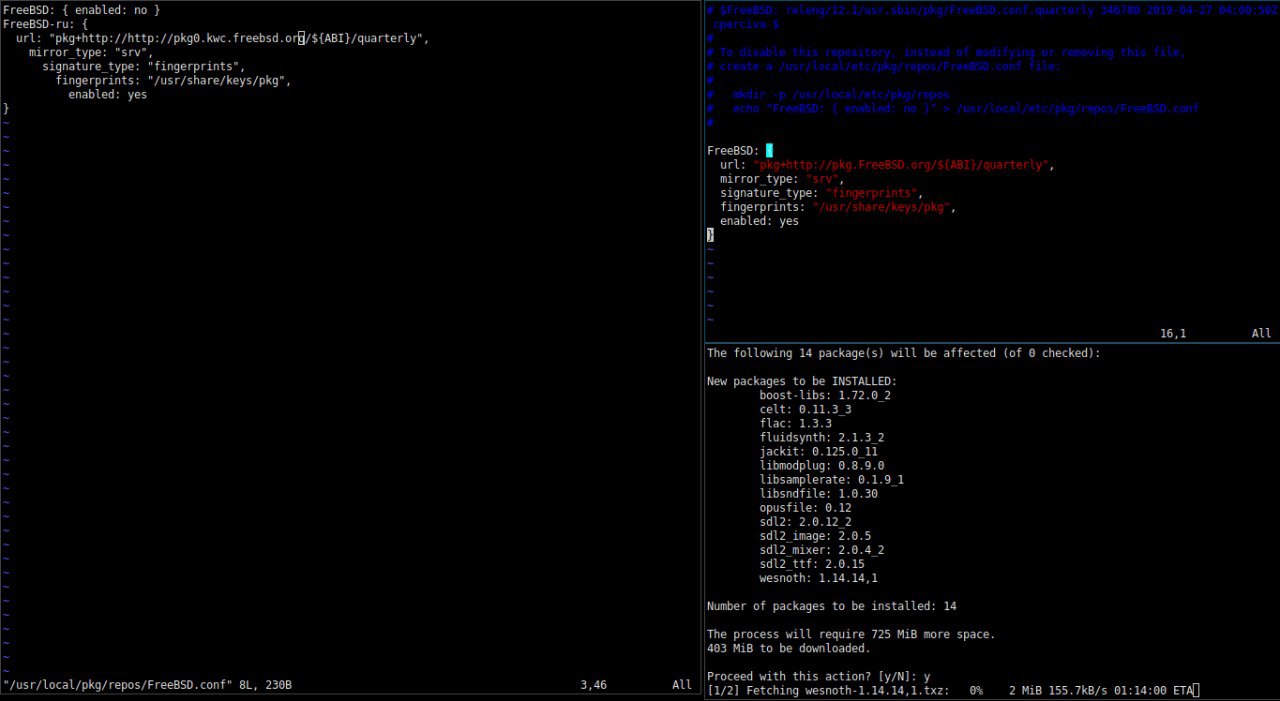The width and height of the screenshot is (1280, 701).
Task: Click the 'echo "FreeBSD: { enabled: no }"' comment line
Action: [x=953, y=108]
